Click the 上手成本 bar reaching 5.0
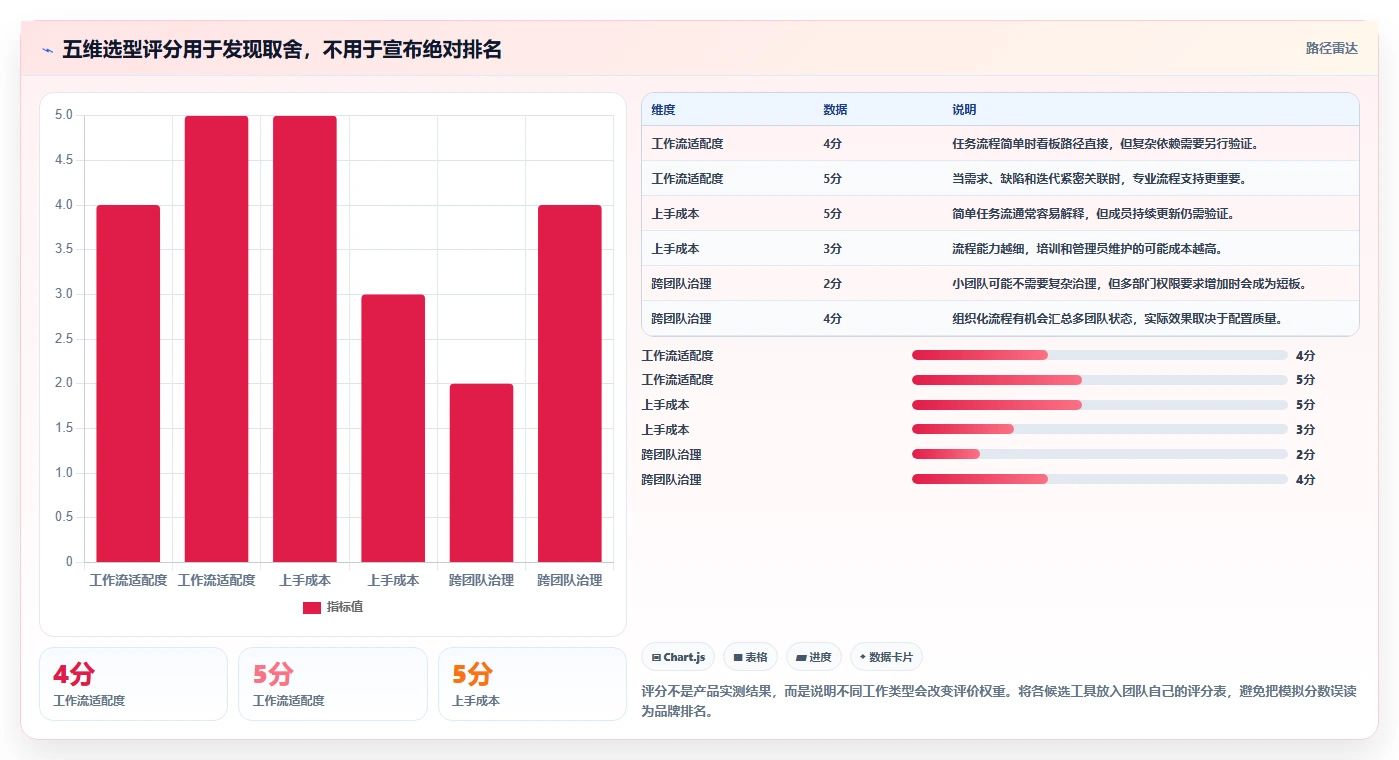This screenshot has width=1399, height=760. pyautogui.click(x=305, y=339)
